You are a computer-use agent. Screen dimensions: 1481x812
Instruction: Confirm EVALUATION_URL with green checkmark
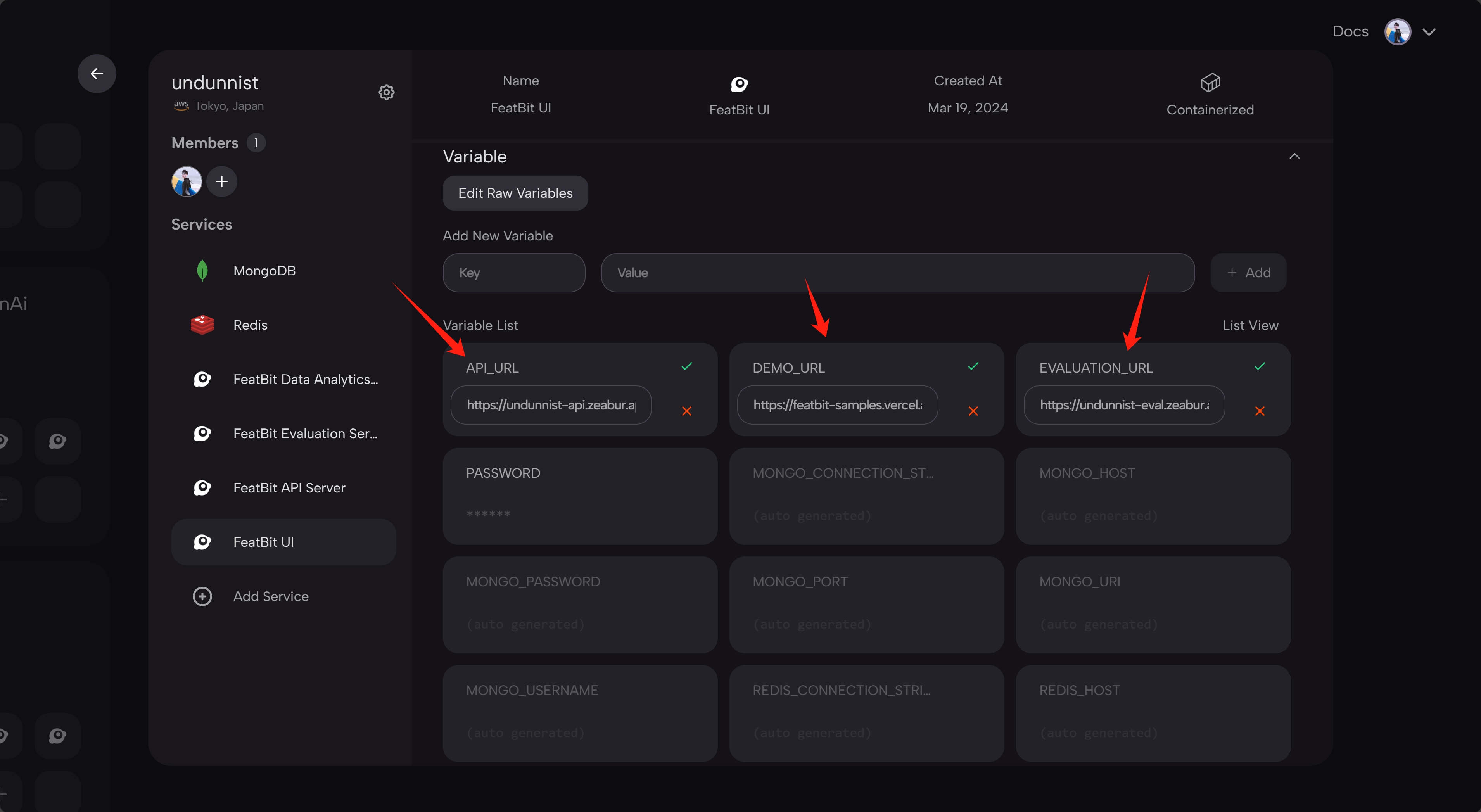(x=1260, y=366)
